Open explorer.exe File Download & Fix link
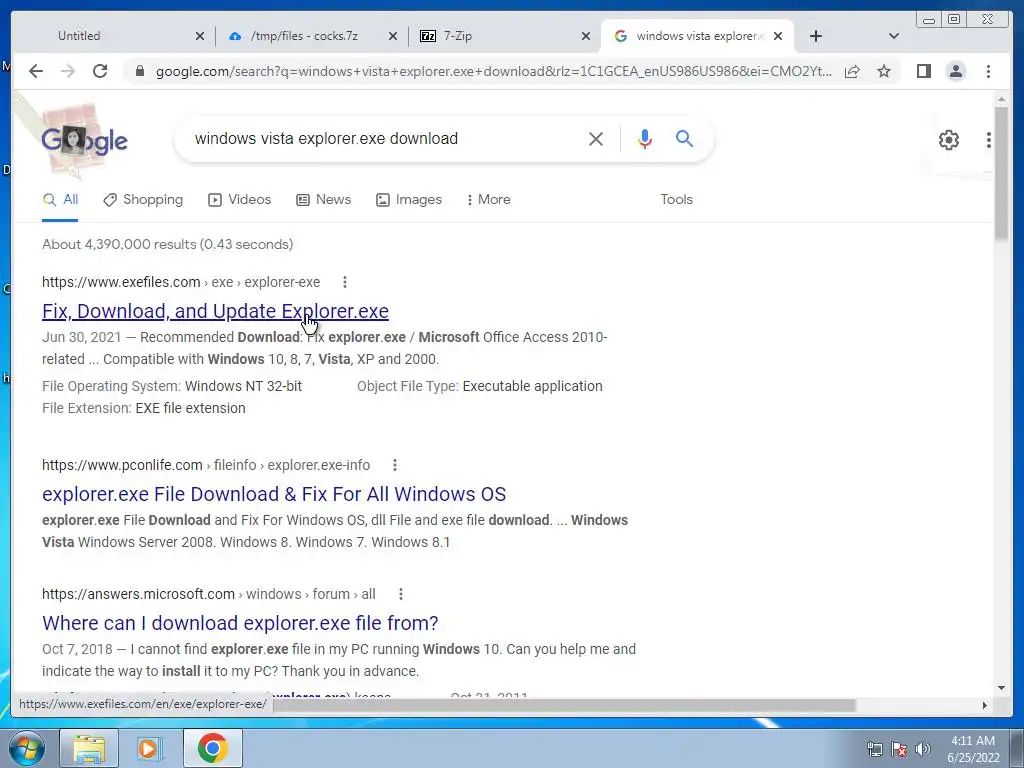The height and width of the screenshot is (768, 1024). (274, 494)
